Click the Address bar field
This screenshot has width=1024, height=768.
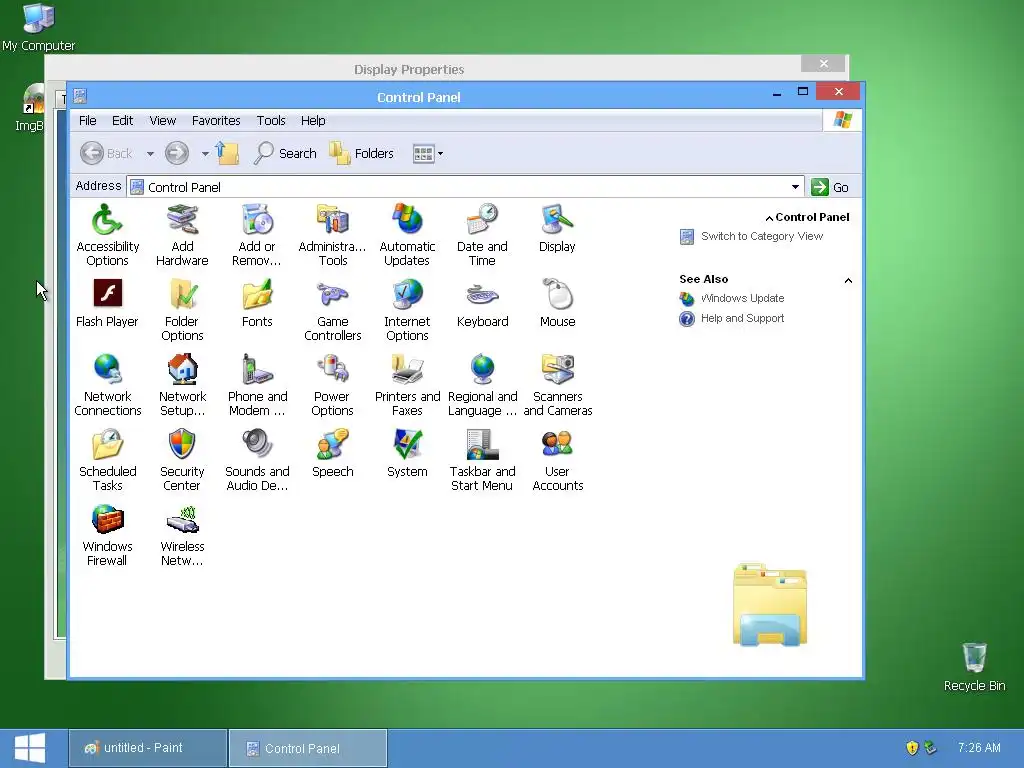[x=466, y=187]
